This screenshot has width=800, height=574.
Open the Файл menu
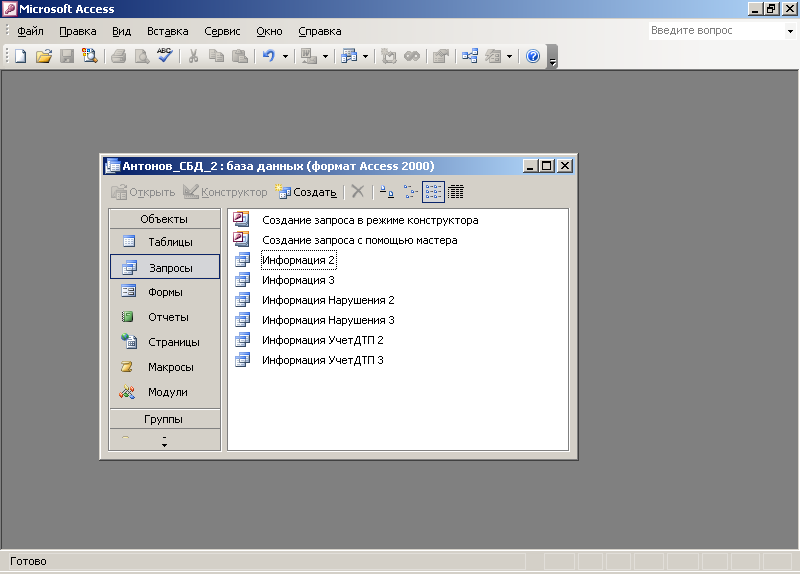coord(31,31)
